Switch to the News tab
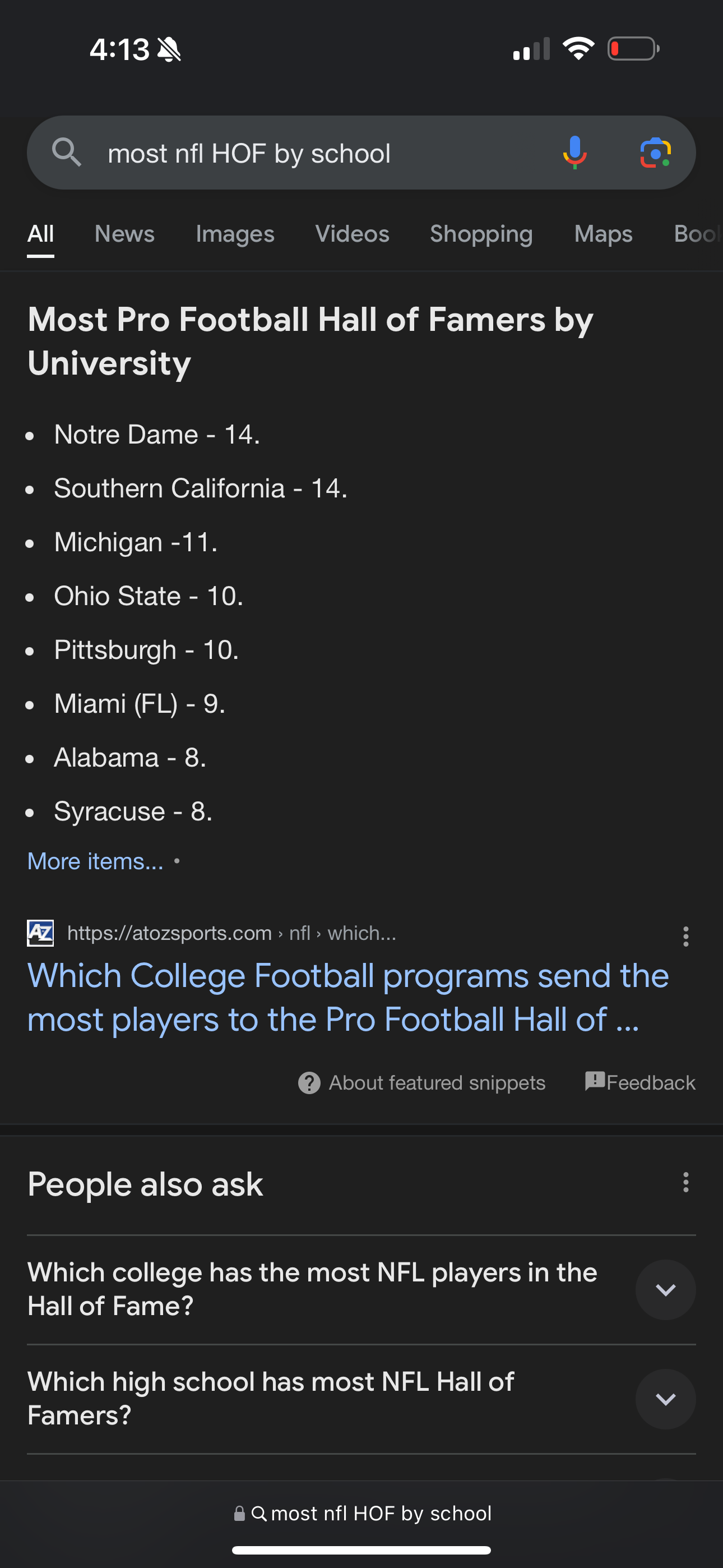The height and width of the screenshot is (1568, 723). (x=124, y=234)
